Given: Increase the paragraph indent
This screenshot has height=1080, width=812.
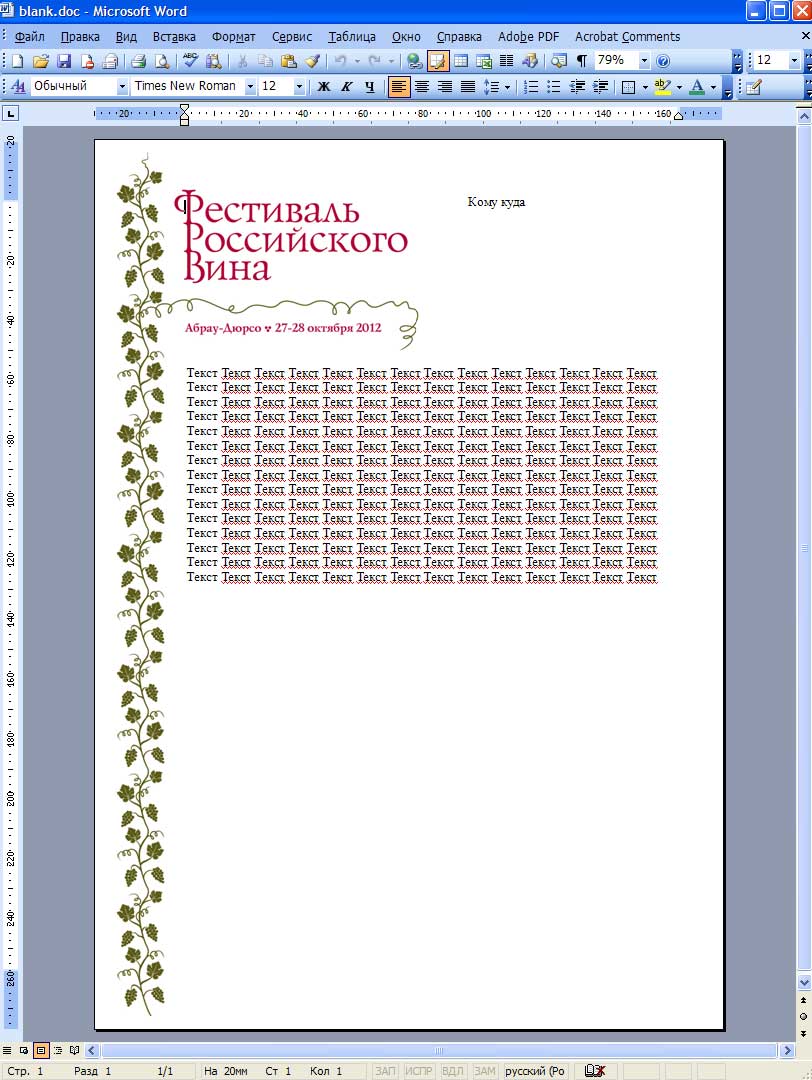Looking at the screenshot, I should pyautogui.click(x=601, y=87).
